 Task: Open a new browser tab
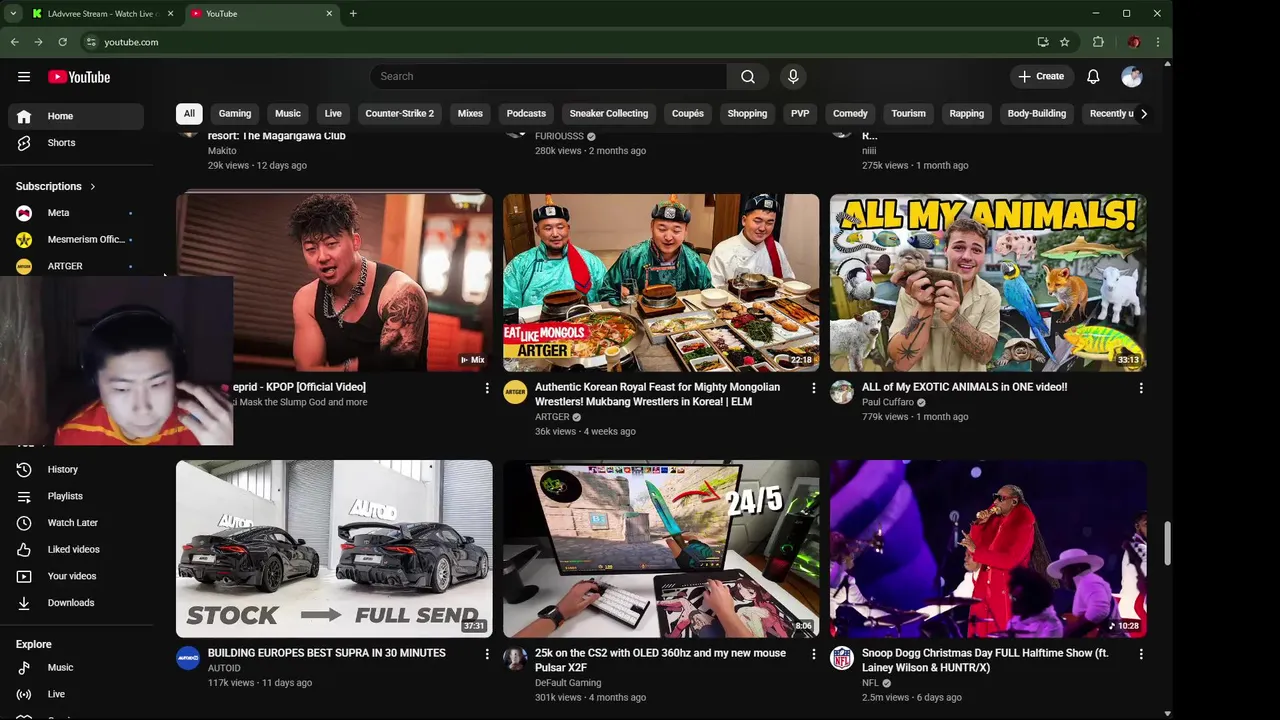click(353, 14)
